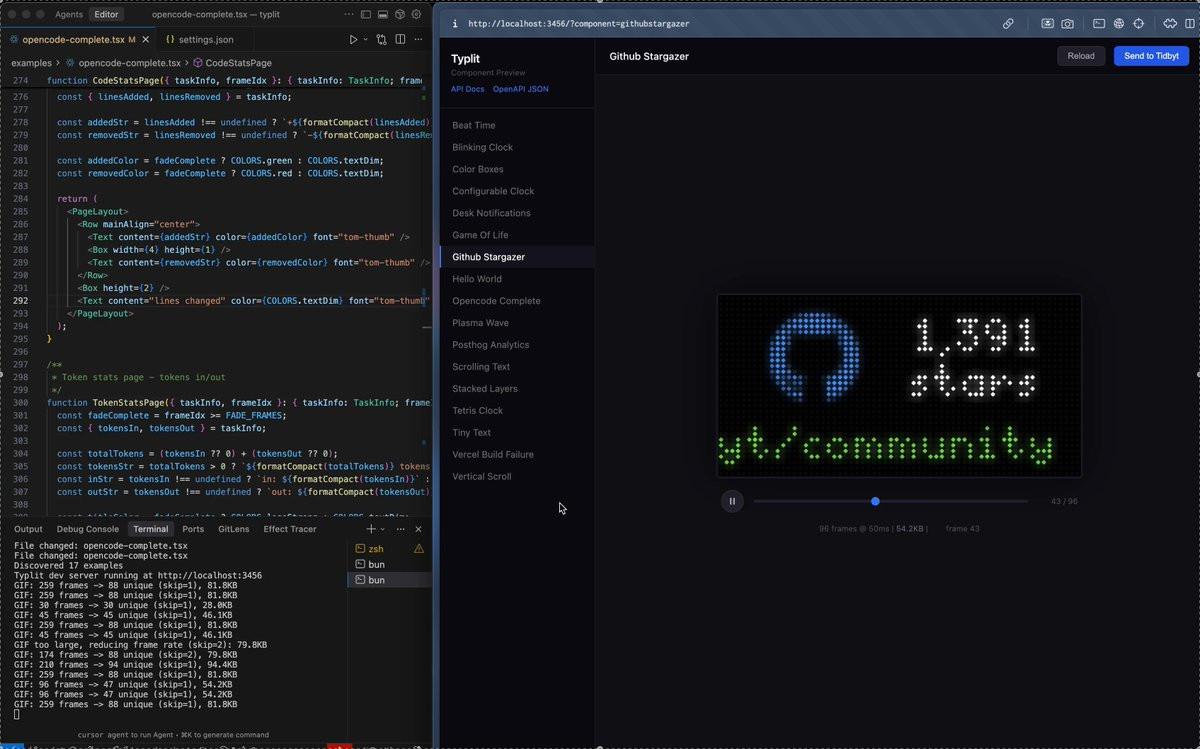Close the terminal panel with the X
Screen dimensions: 1200x749
pyautogui.click(x=418, y=529)
